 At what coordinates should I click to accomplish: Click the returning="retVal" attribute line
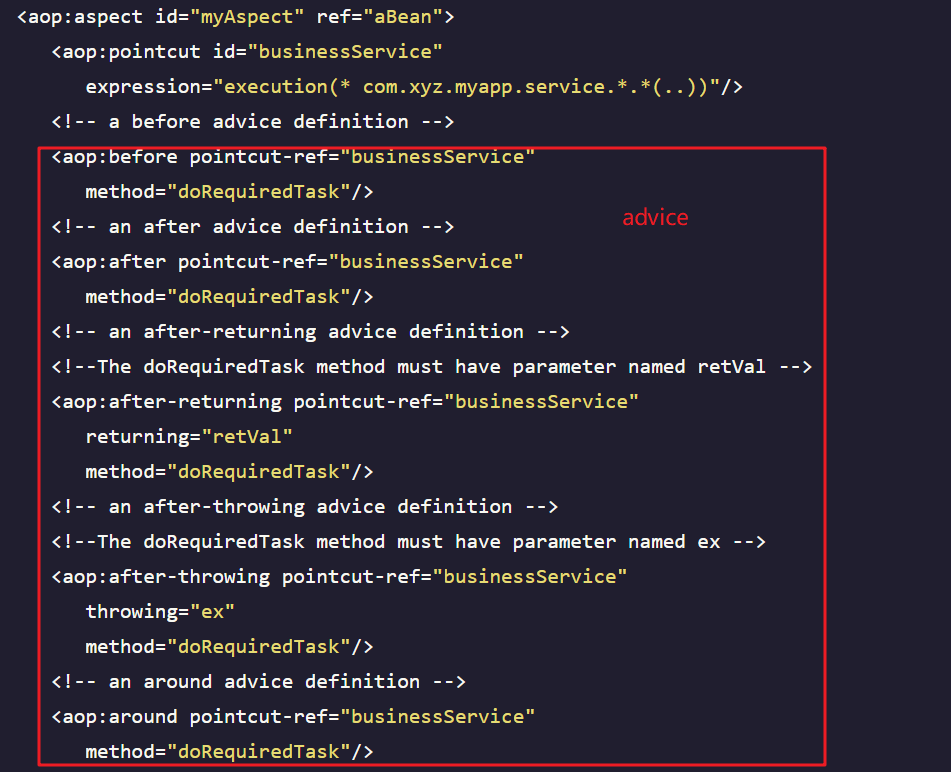click(189, 437)
